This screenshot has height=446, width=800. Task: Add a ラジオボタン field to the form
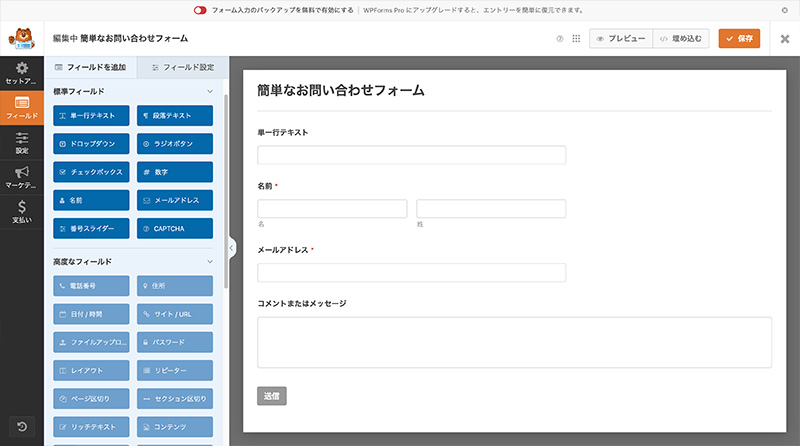coord(176,144)
